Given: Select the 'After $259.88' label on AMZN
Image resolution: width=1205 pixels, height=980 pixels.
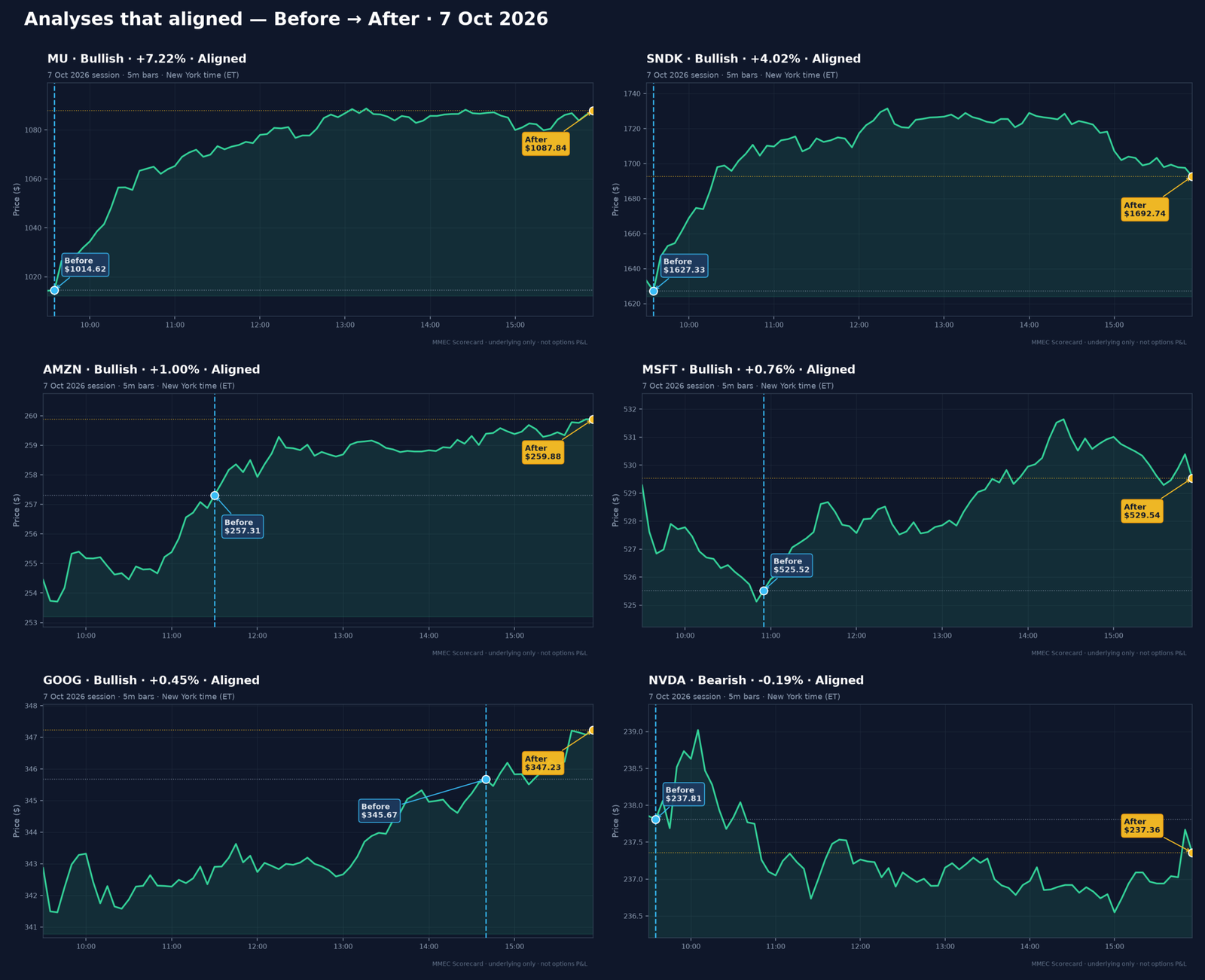Looking at the screenshot, I should [x=543, y=452].
